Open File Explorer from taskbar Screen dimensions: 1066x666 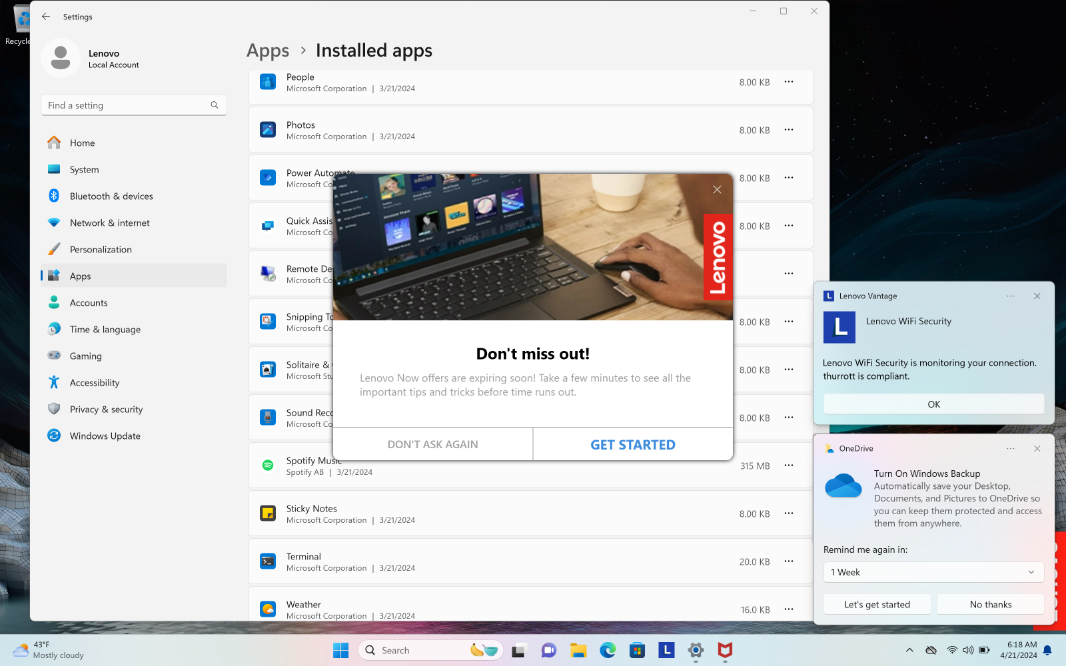tap(578, 650)
